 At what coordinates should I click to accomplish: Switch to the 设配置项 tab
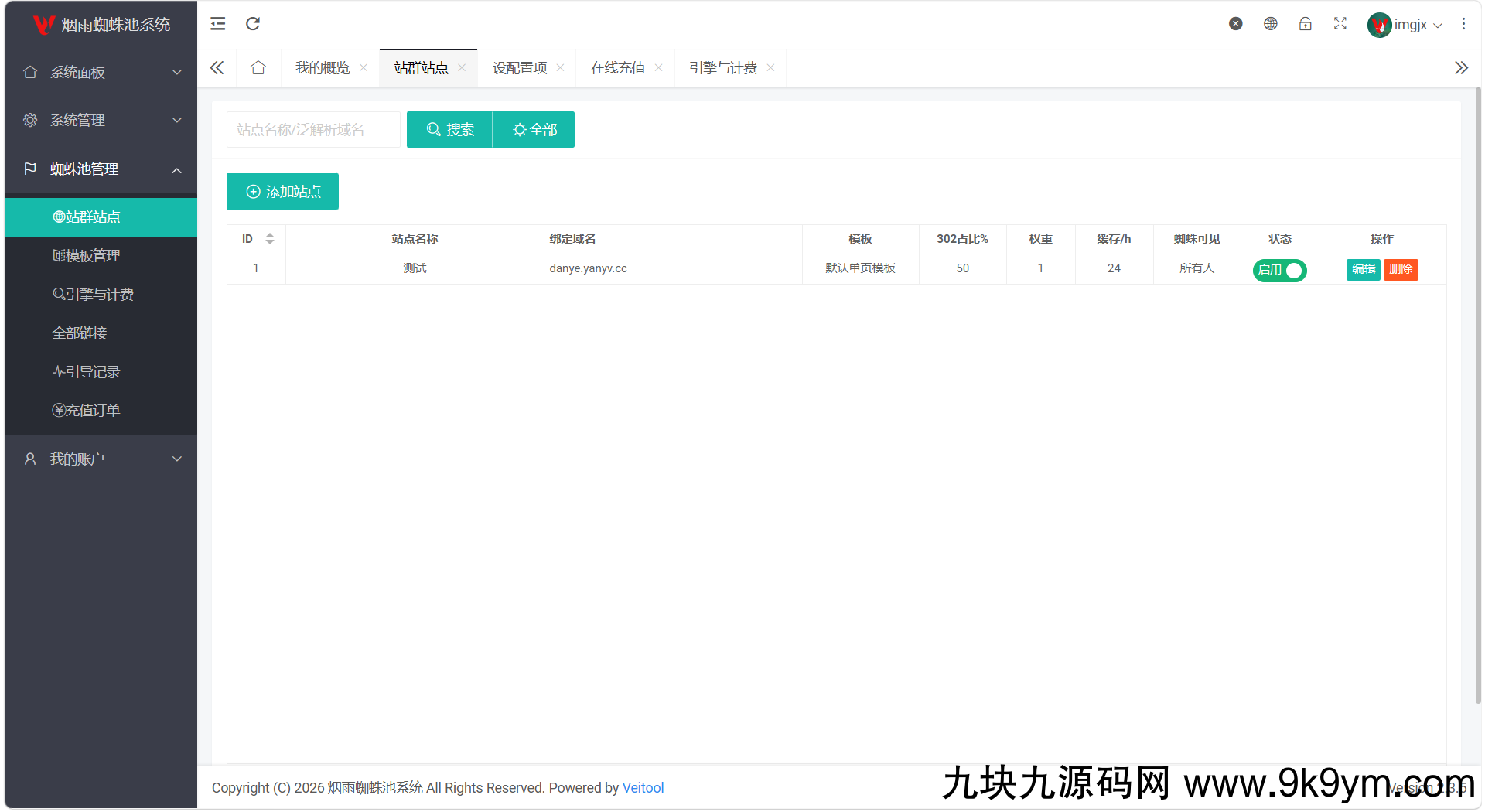pyautogui.click(x=520, y=68)
